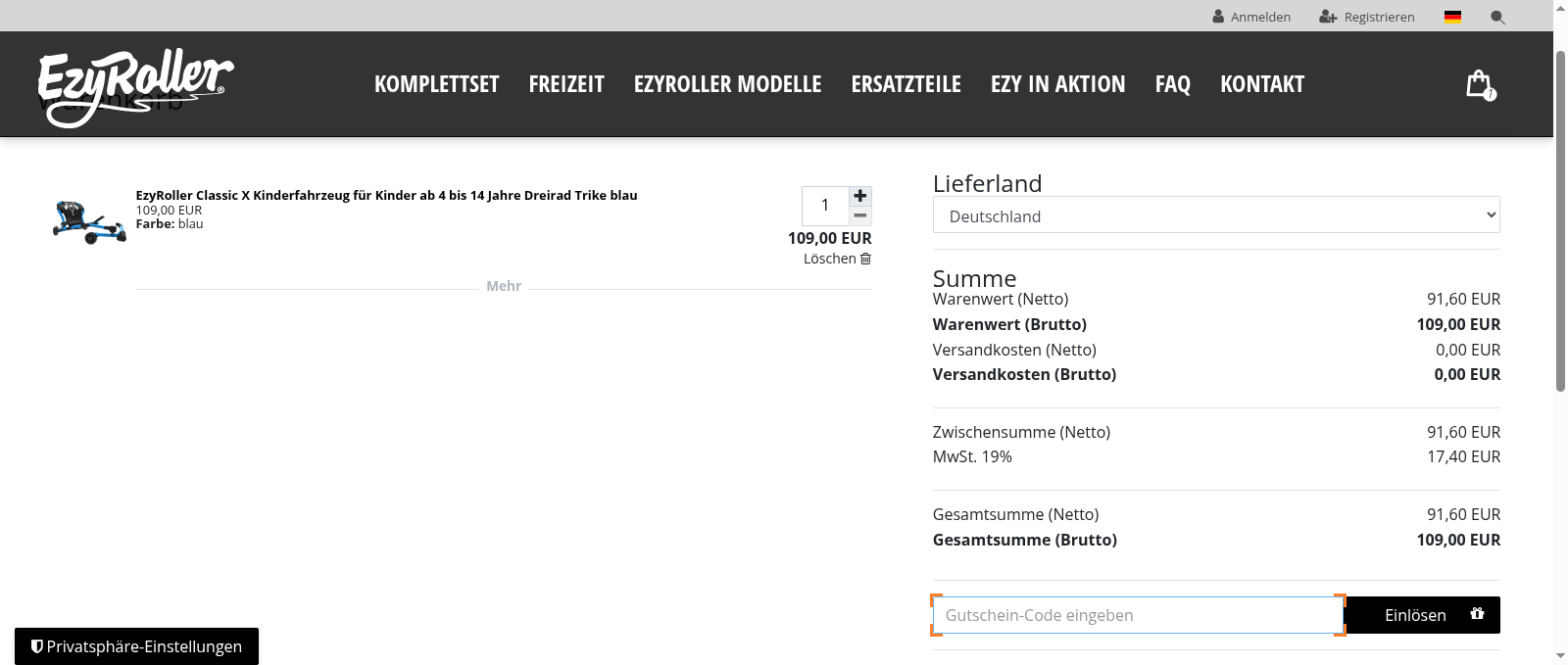Open the shopping cart bag icon
Screen dimensions: 1568x665
(x=1479, y=84)
